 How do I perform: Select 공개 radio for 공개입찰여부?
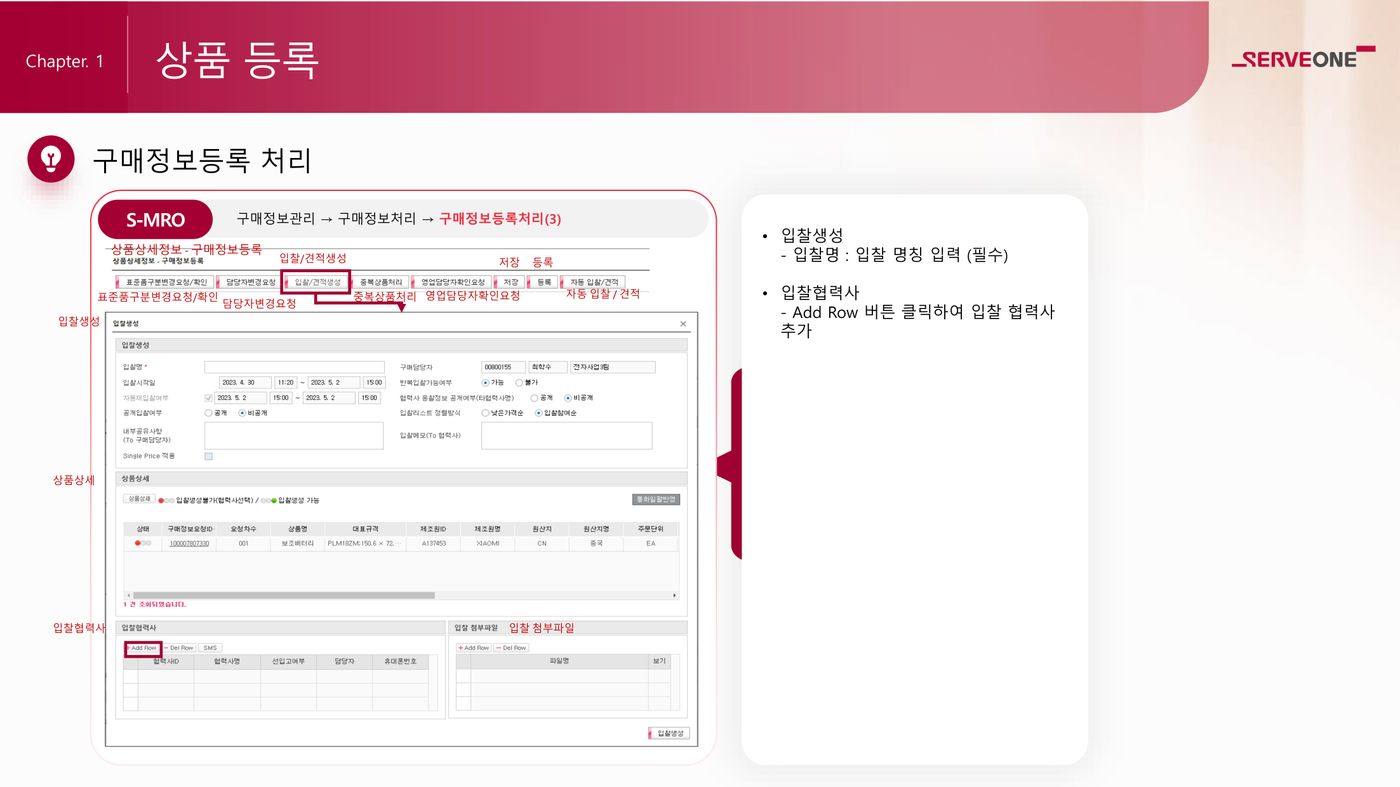point(209,412)
